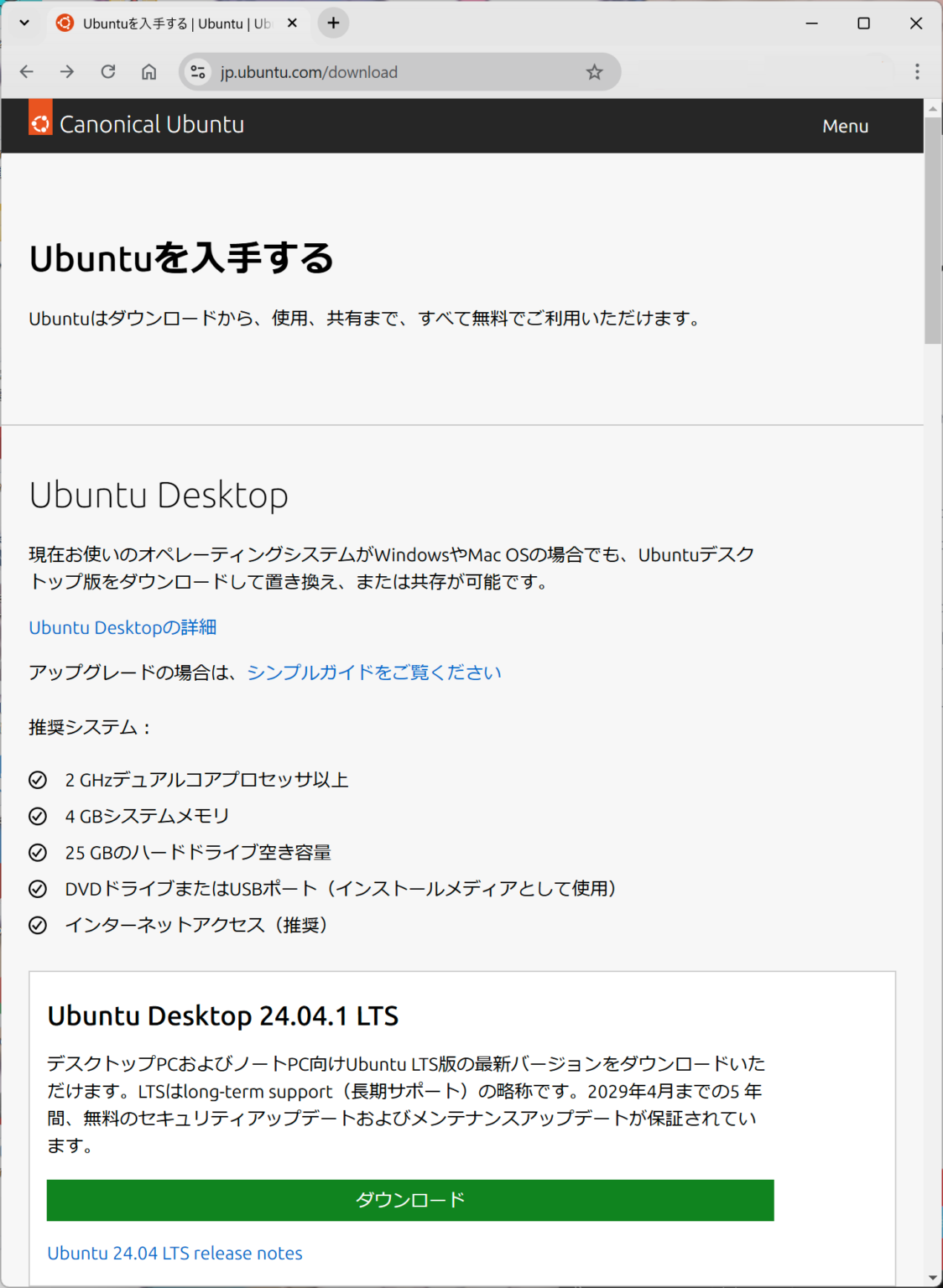Screen dimensions: 943x1288
Task: Reload the page with the refresh icon
Action: (107, 72)
